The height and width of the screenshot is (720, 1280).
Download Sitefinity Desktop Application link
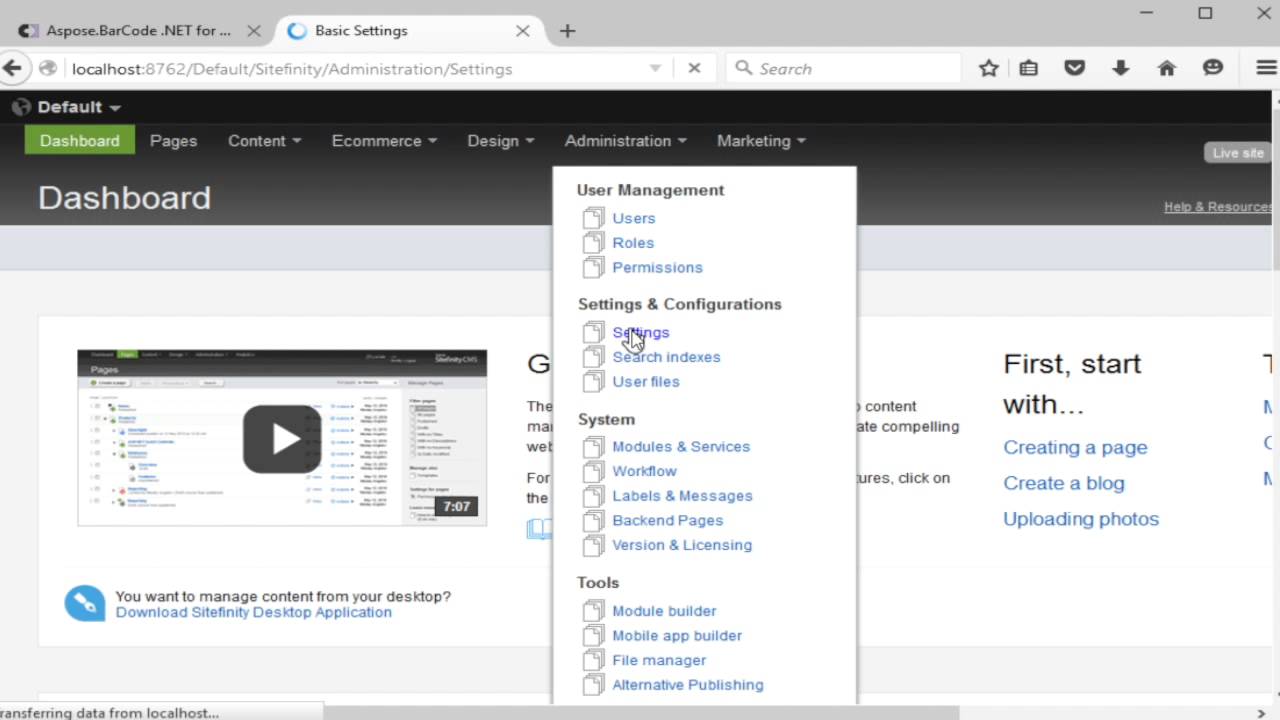(254, 612)
